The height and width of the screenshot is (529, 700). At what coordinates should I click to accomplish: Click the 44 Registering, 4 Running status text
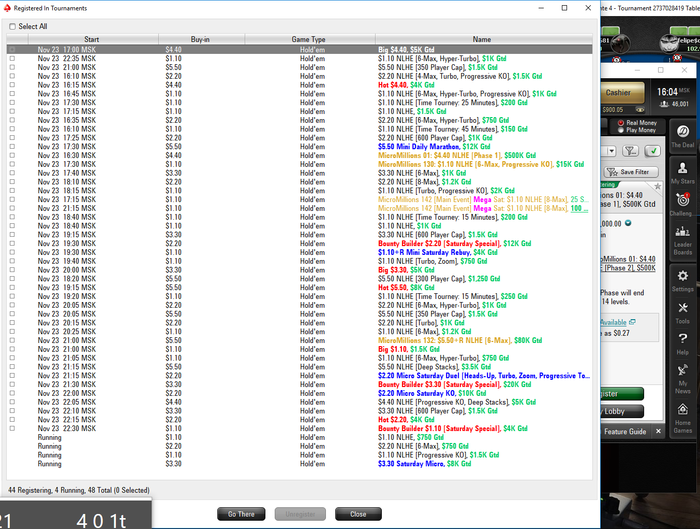79,490
